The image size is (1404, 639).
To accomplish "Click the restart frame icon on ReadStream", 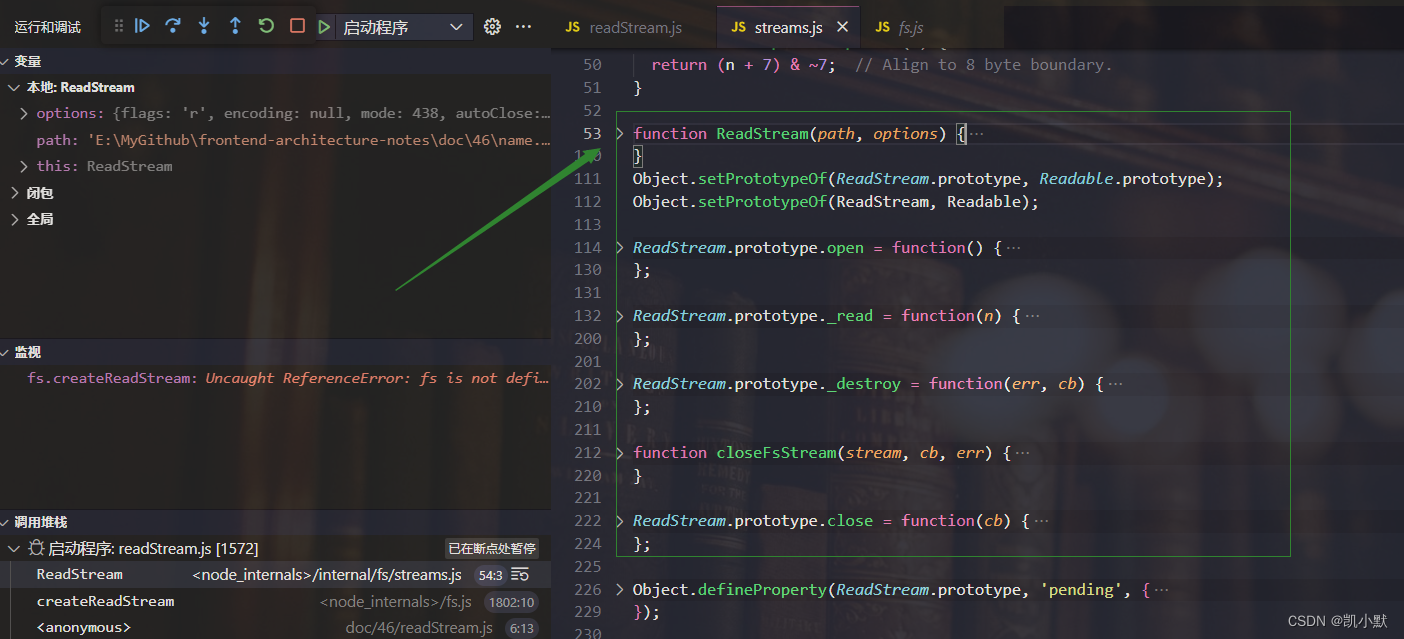I will (x=520, y=575).
